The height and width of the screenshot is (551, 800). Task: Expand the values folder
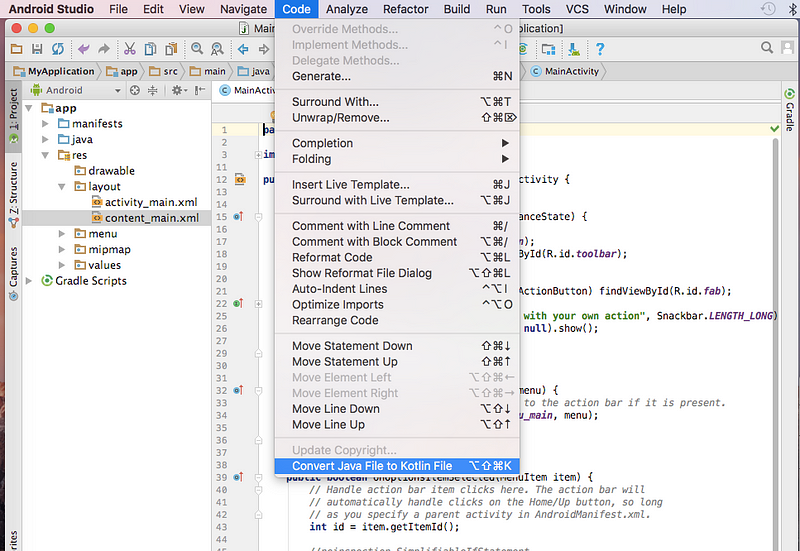coord(62,265)
